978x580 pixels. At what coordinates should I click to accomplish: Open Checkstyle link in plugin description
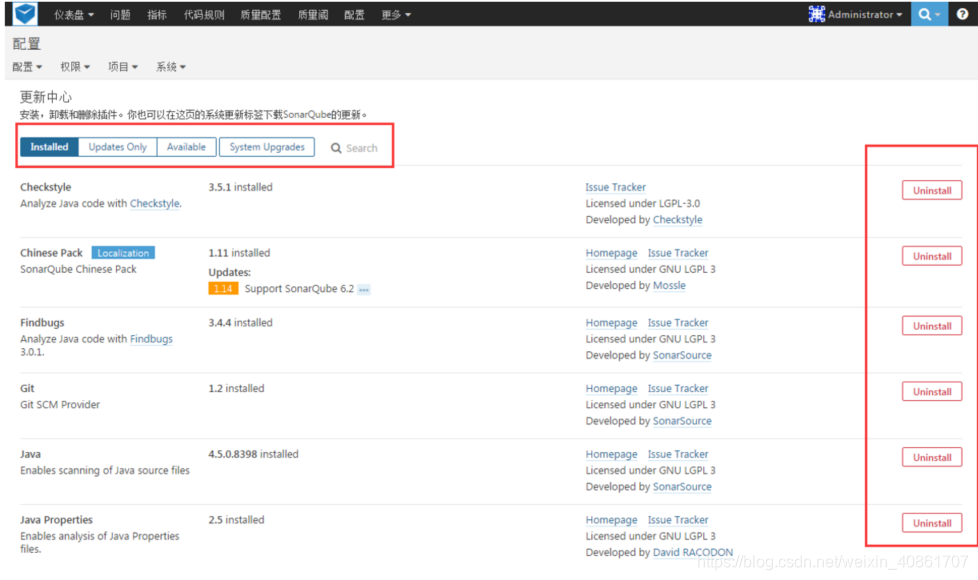point(155,203)
